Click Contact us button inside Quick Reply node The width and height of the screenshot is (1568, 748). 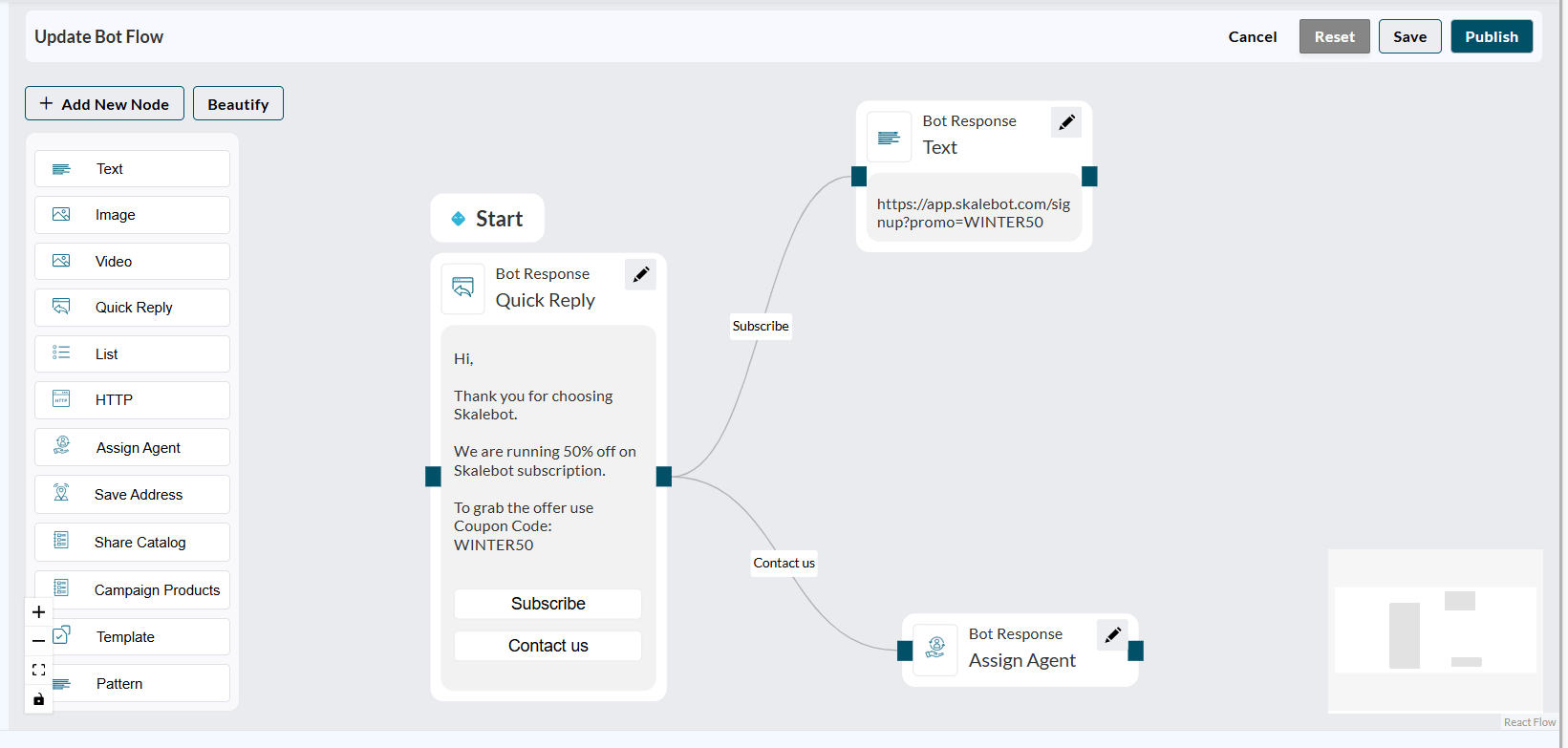point(548,646)
